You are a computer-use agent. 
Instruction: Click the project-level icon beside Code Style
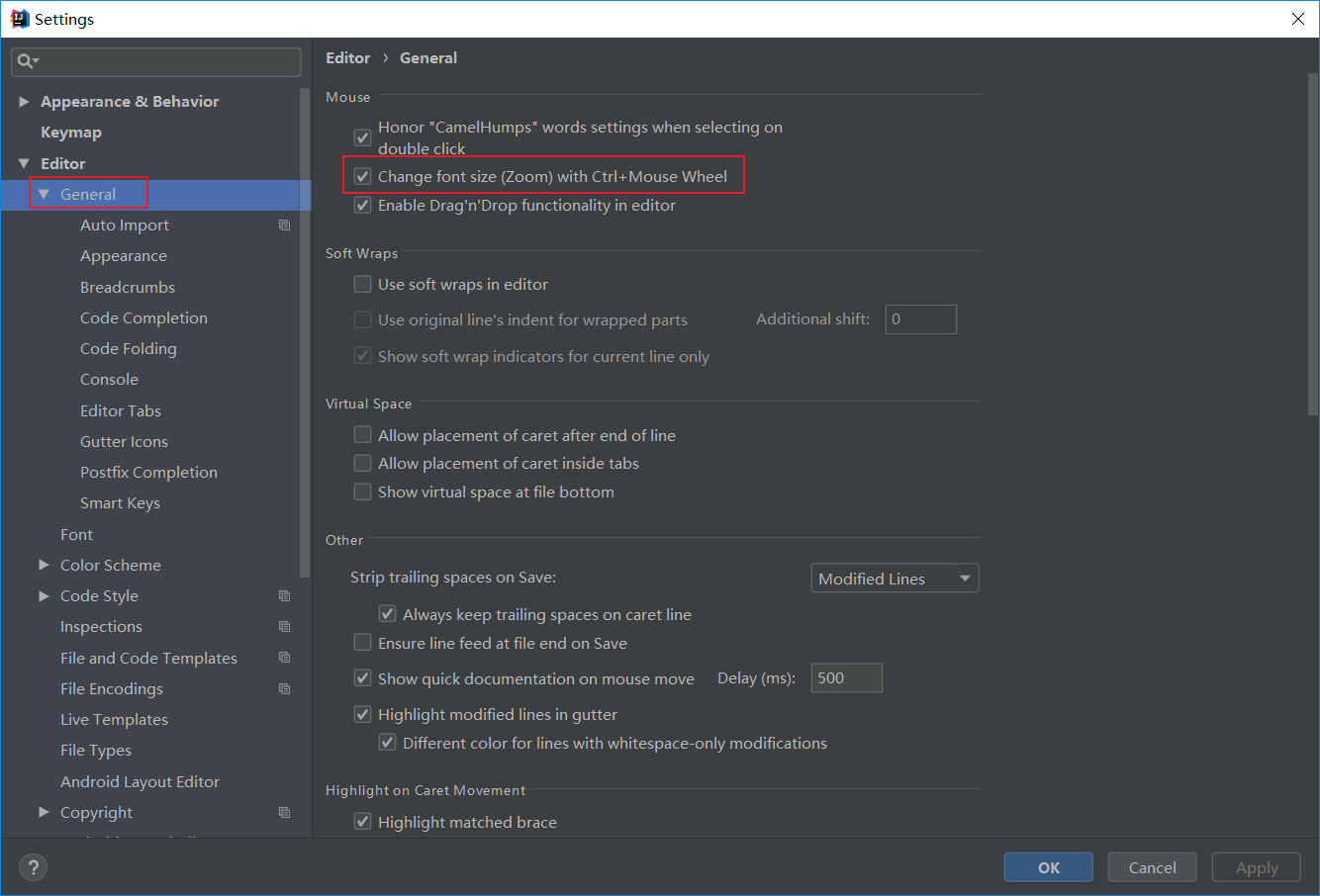pos(284,596)
